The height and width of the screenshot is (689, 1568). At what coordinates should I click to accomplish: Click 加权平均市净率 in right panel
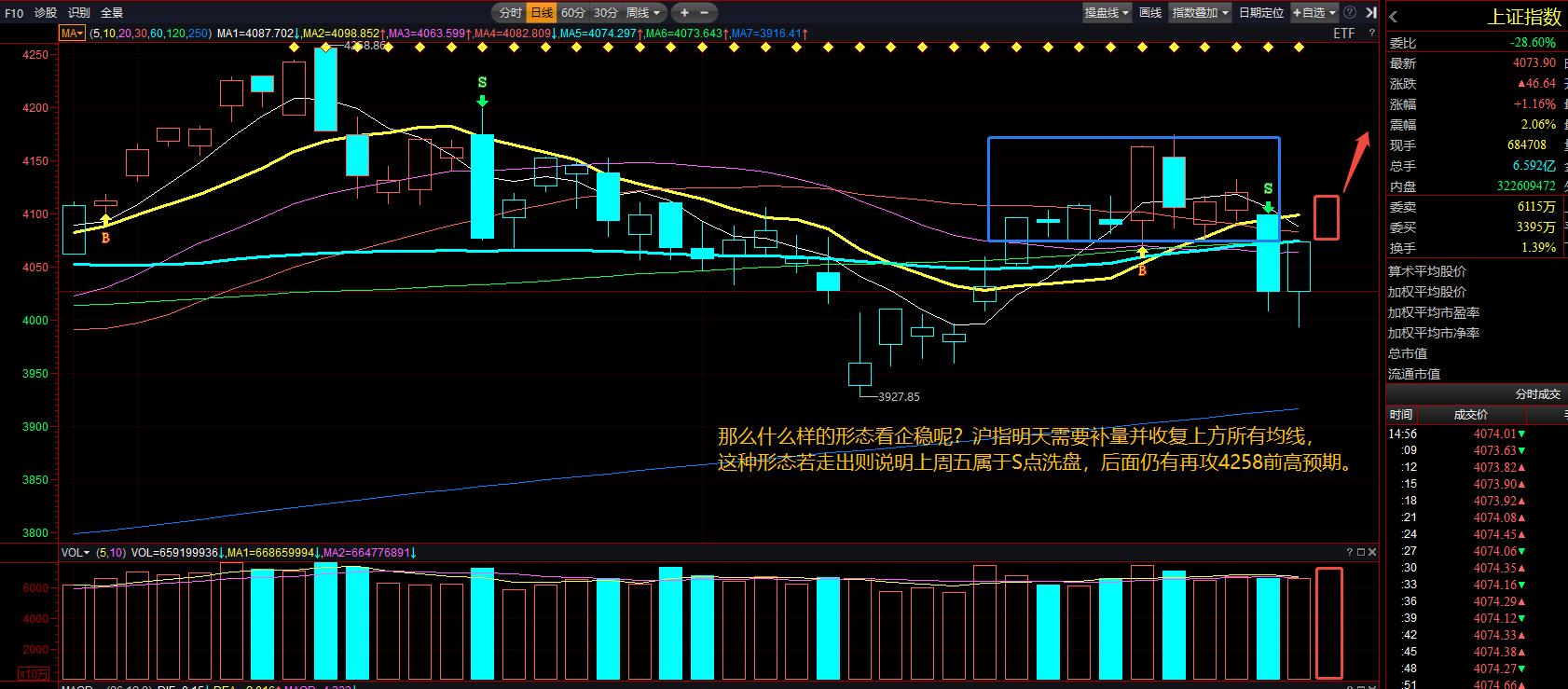1434,333
